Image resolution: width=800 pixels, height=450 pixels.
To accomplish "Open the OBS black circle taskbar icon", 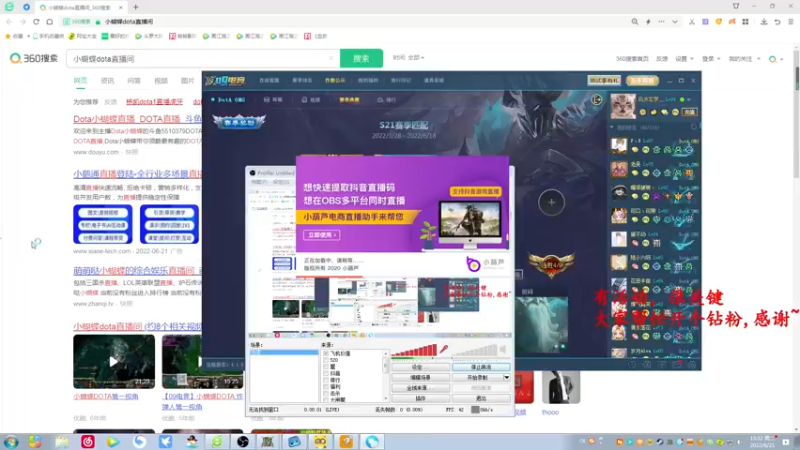I will [243, 441].
